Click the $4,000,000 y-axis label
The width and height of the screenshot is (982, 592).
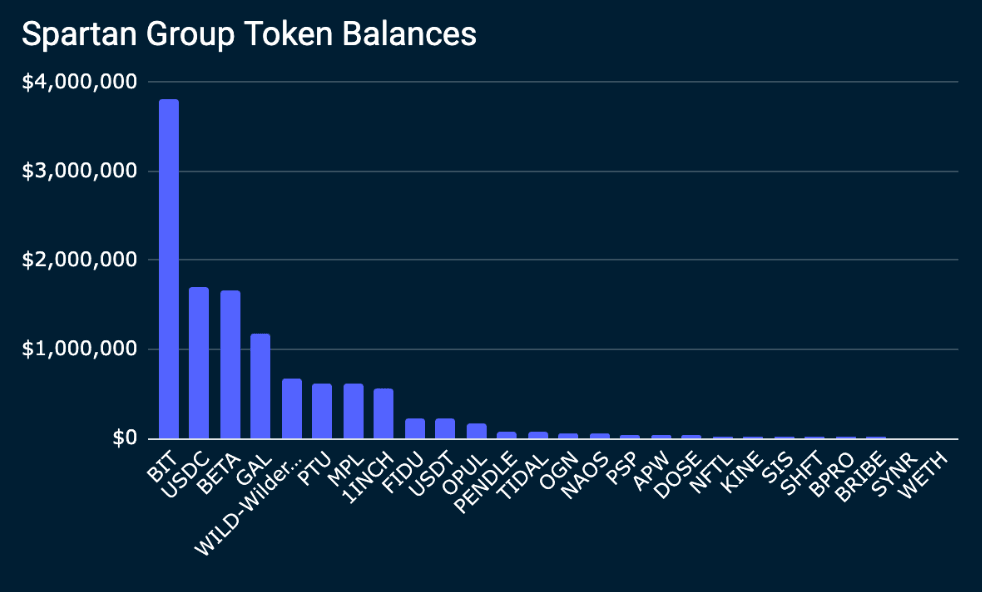pyautogui.click(x=80, y=82)
